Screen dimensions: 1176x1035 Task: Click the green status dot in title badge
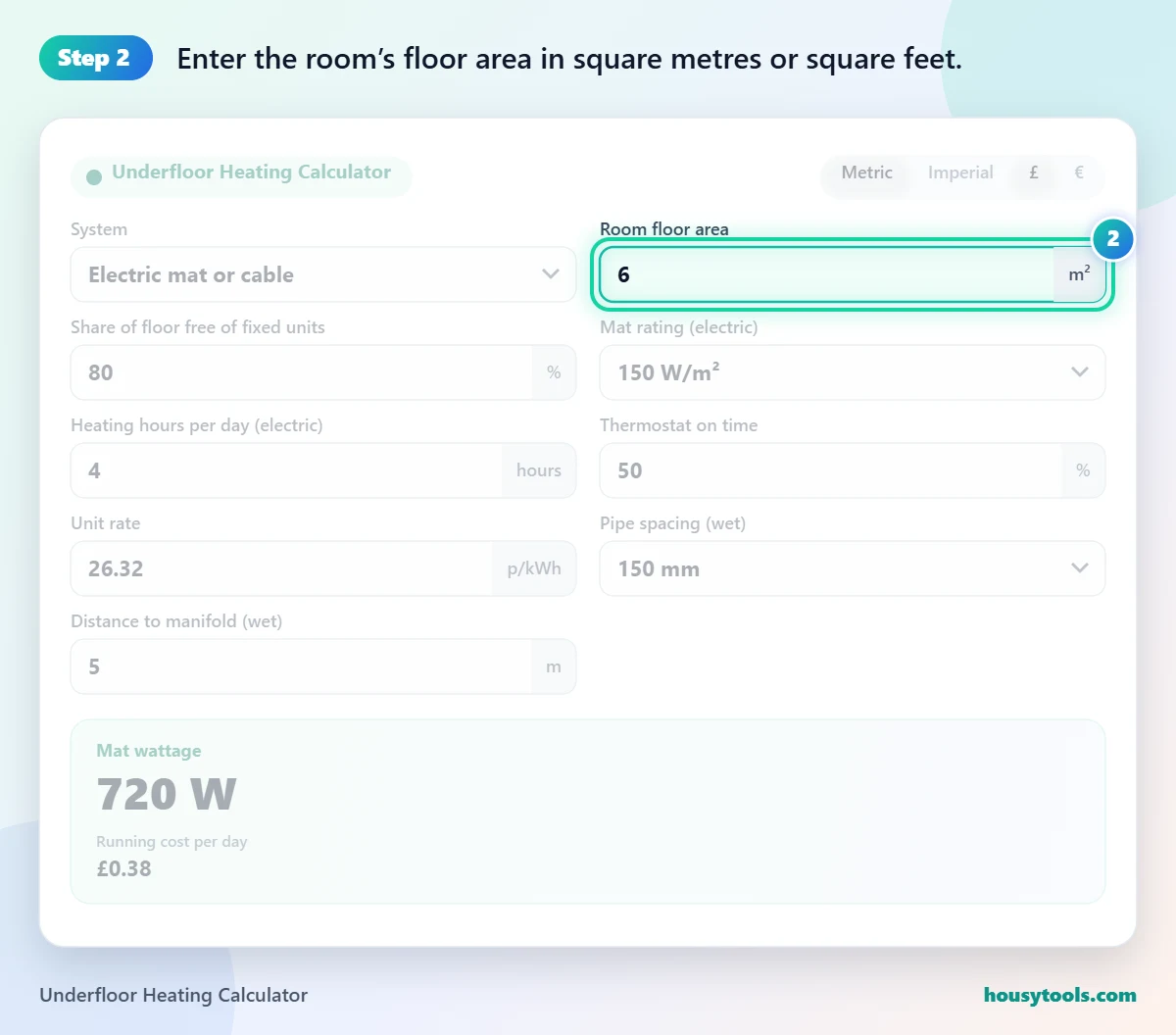coord(94,177)
